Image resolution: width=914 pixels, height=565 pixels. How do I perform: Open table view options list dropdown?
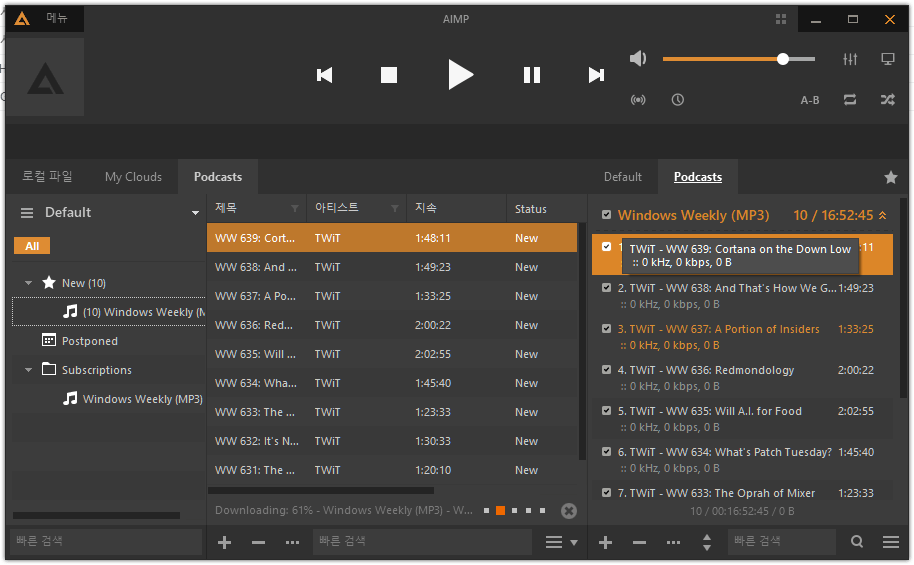coord(561,542)
